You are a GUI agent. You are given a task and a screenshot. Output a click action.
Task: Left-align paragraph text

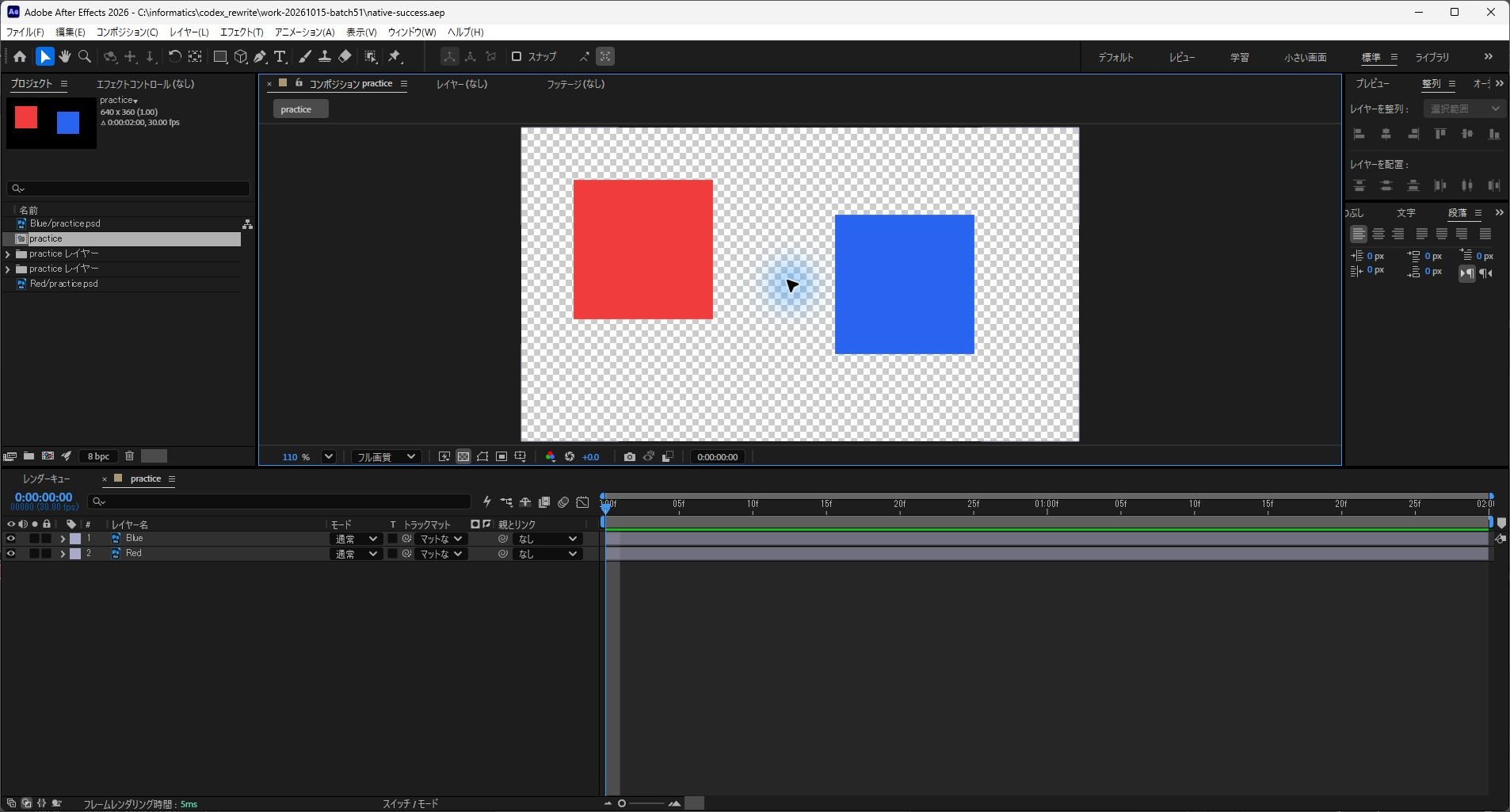tap(1358, 234)
